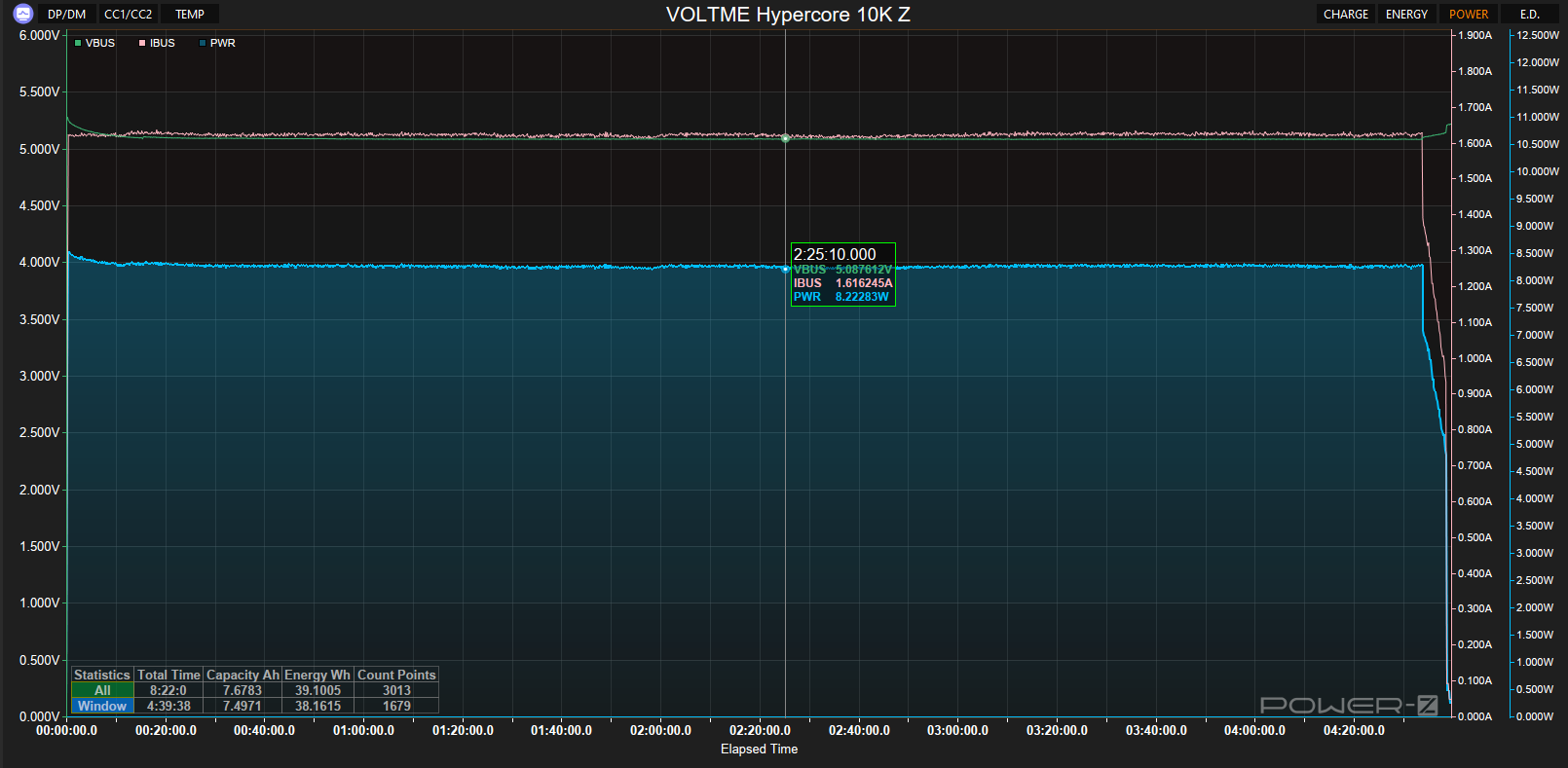The height and width of the screenshot is (768, 1568).
Task: Click the 02:20:00.0 time axis label
Action: click(760, 730)
